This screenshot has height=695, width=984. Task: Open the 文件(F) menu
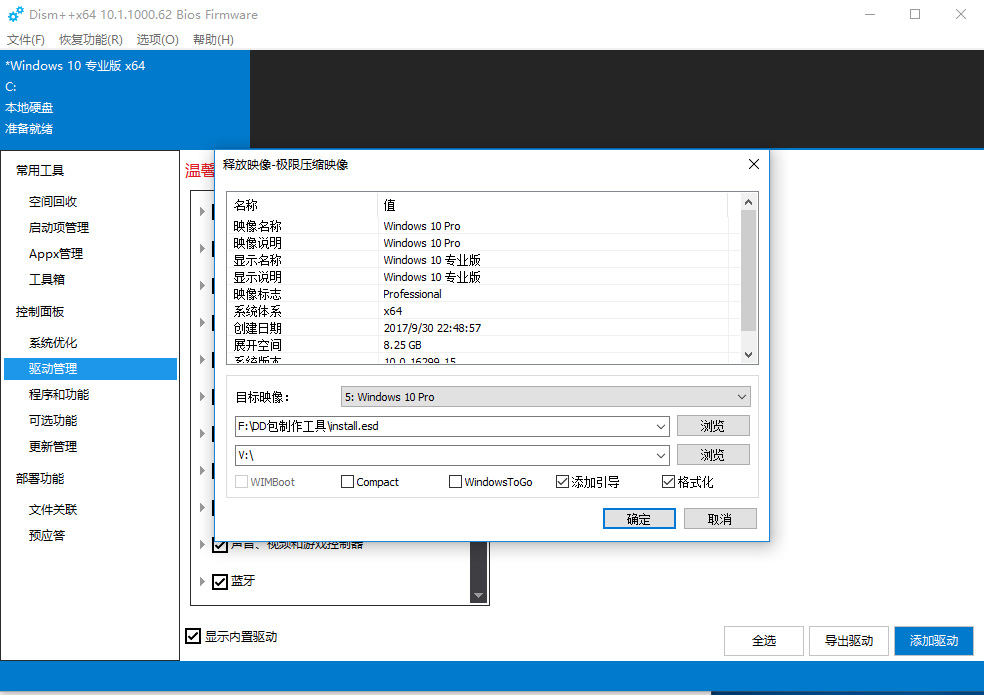pos(25,39)
